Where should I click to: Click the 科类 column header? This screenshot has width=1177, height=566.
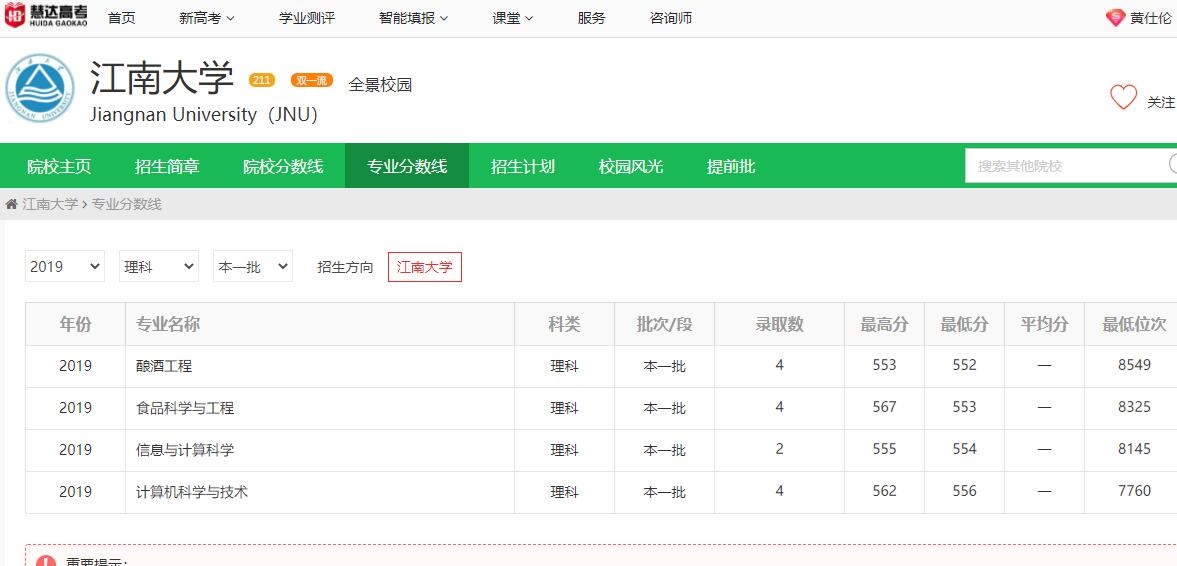tap(564, 324)
